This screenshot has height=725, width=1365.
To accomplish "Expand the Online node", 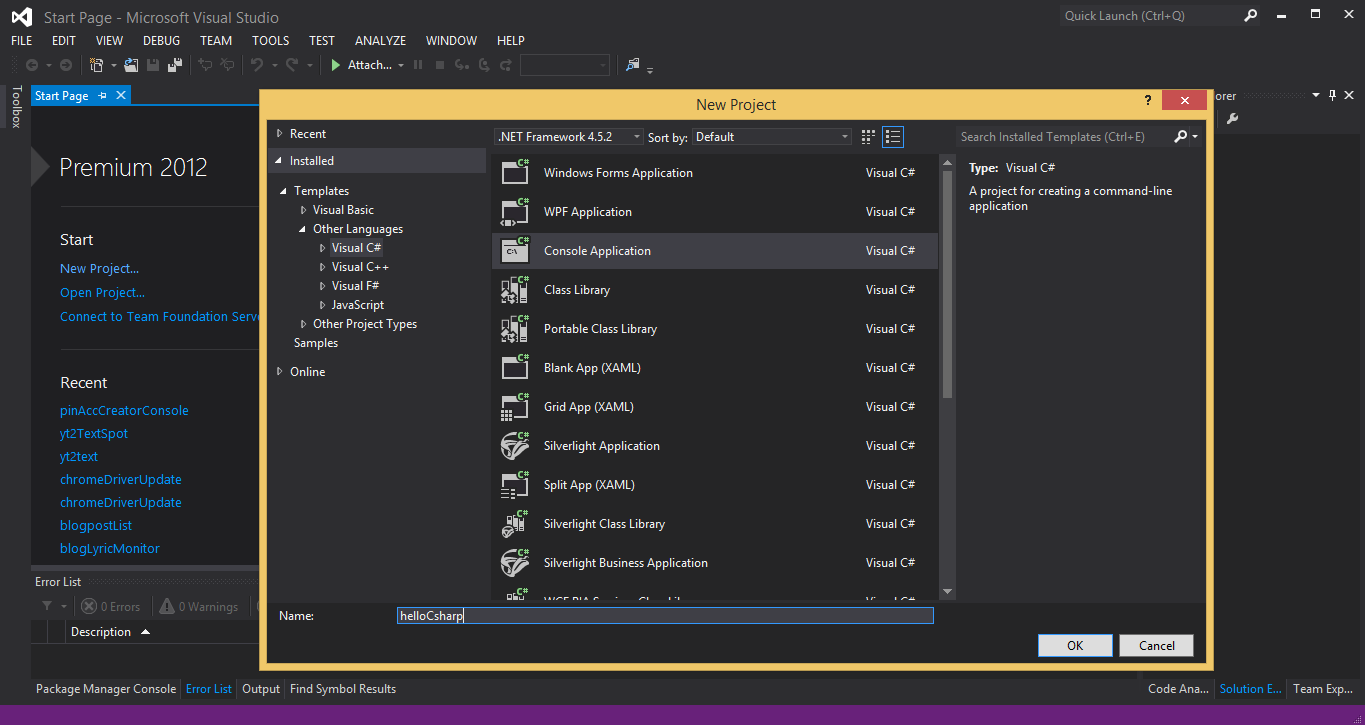I will [280, 372].
